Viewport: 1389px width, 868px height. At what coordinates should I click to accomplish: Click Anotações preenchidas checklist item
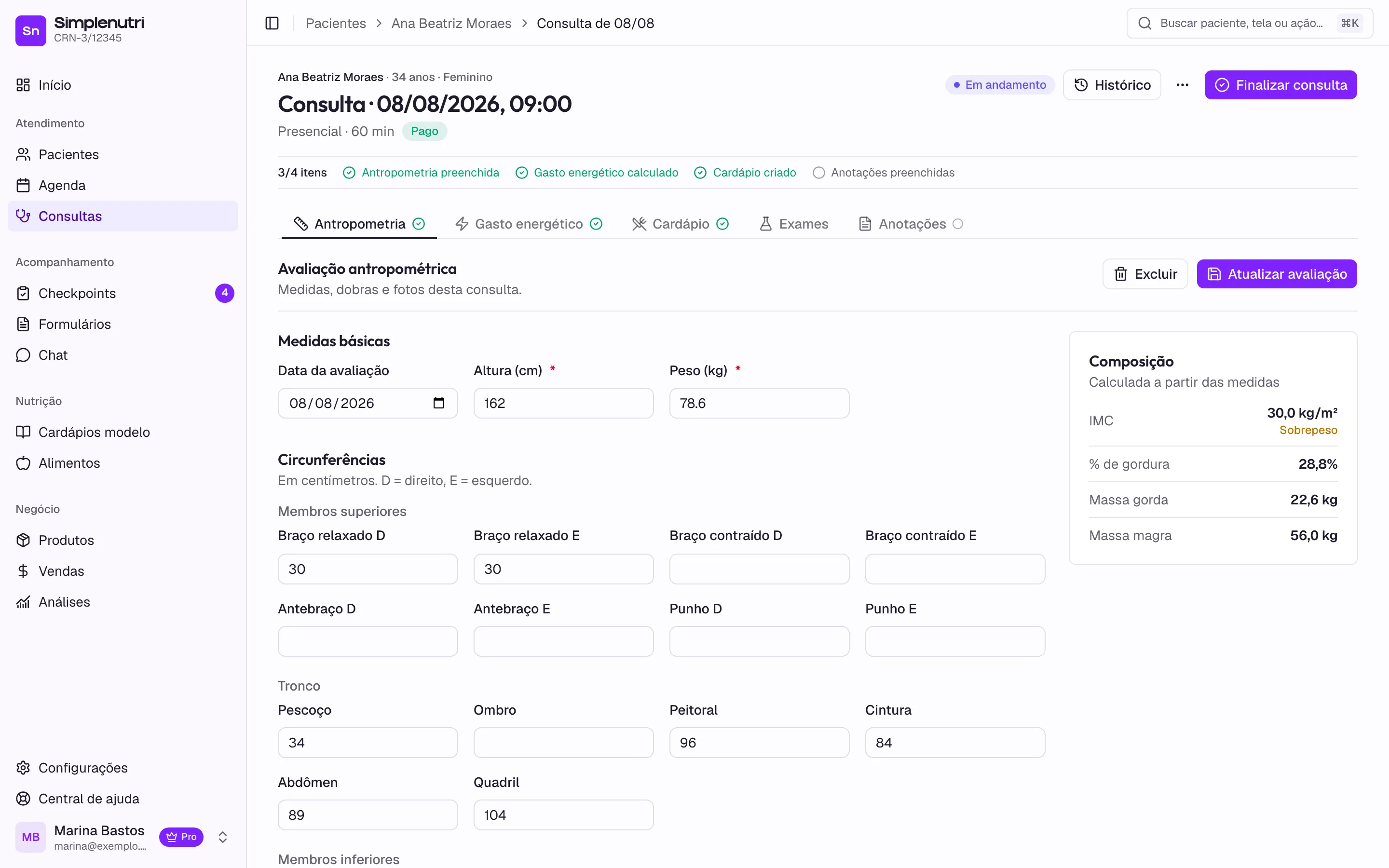[x=884, y=173]
